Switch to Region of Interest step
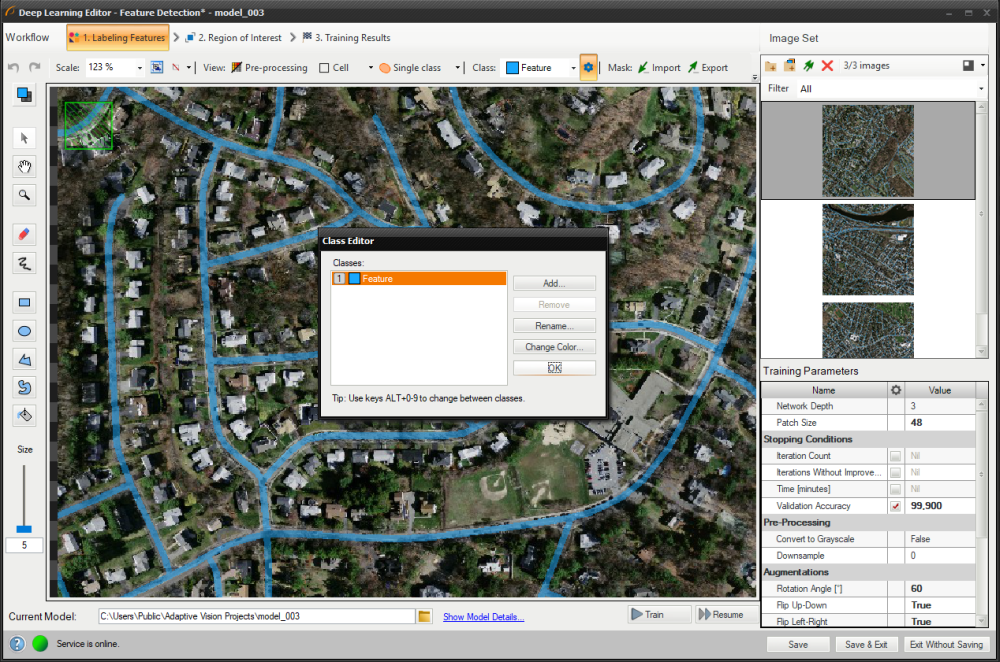 (x=233, y=38)
